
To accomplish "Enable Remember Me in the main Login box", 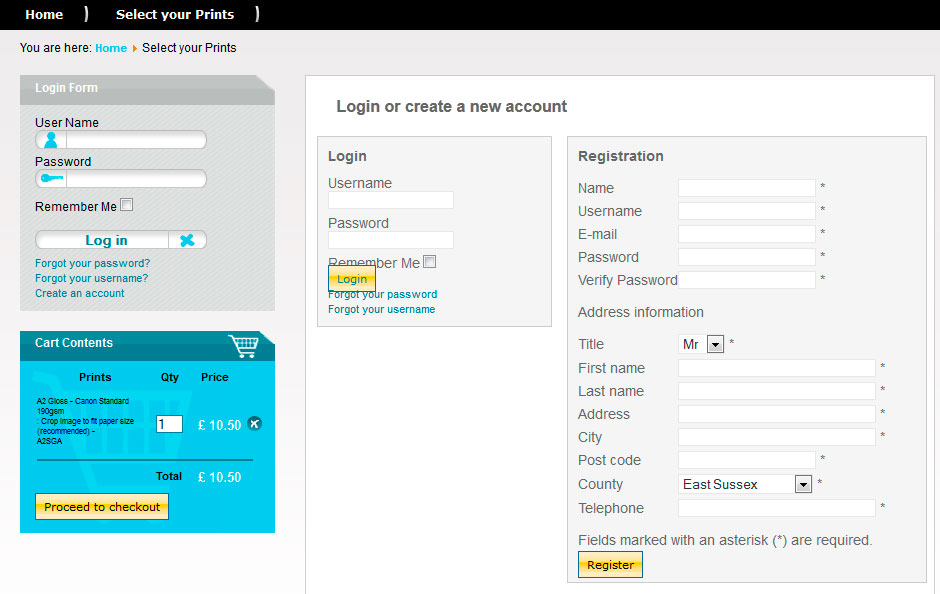I will coord(429,261).
